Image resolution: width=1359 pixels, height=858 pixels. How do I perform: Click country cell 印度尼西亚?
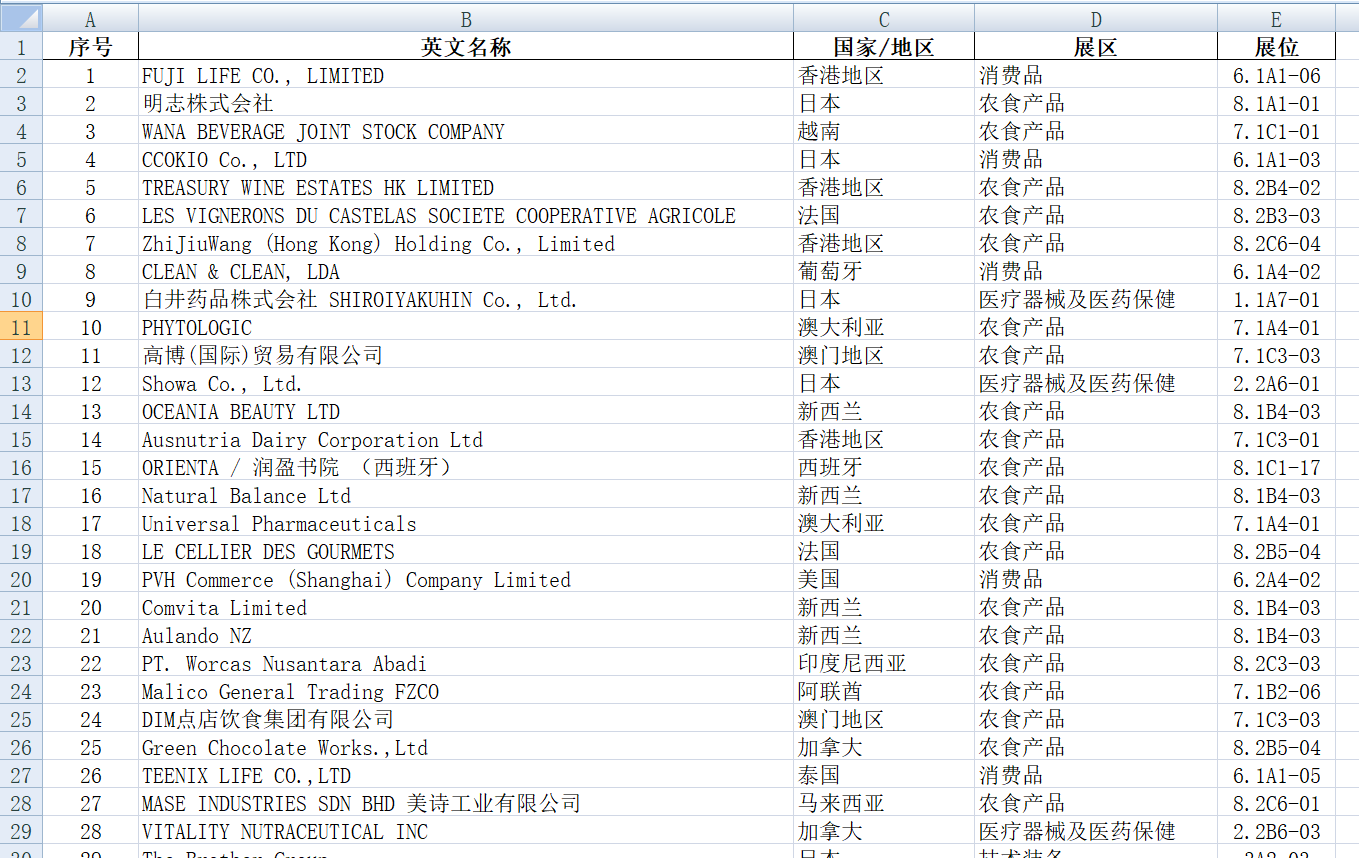(x=884, y=663)
